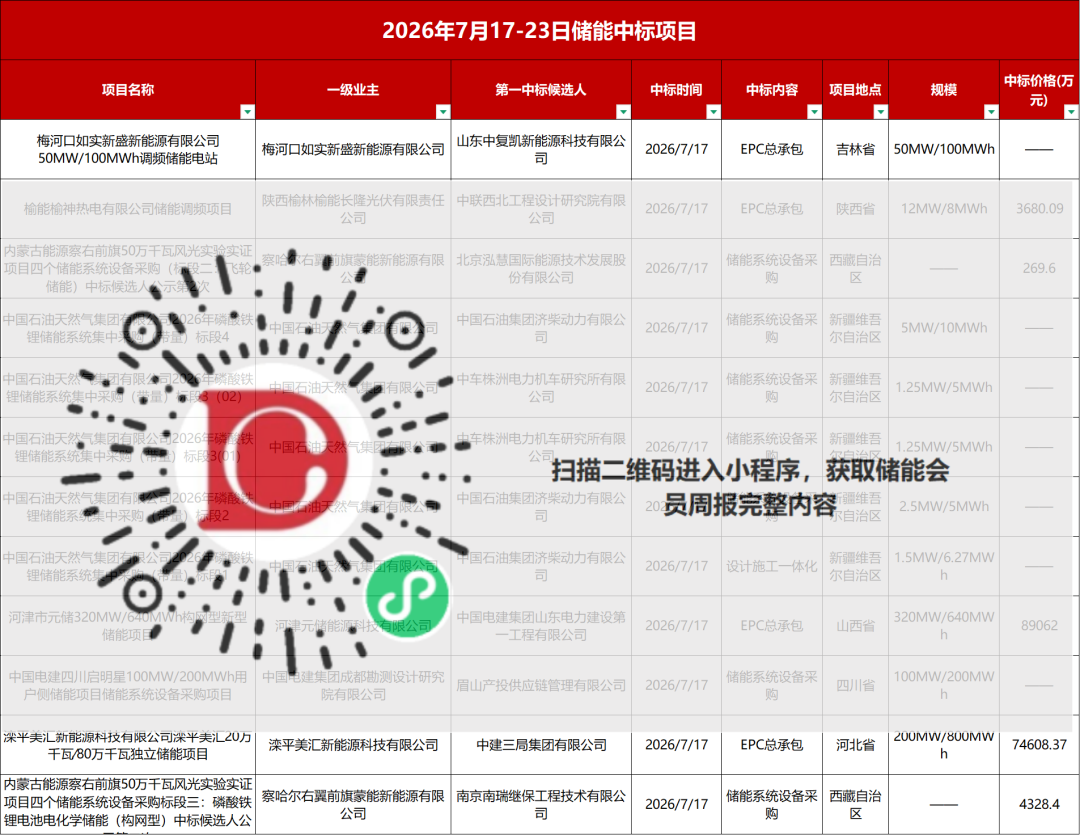This screenshot has width=1080, height=835.
Task: Select the 陕西省 location cell
Action: (x=855, y=209)
